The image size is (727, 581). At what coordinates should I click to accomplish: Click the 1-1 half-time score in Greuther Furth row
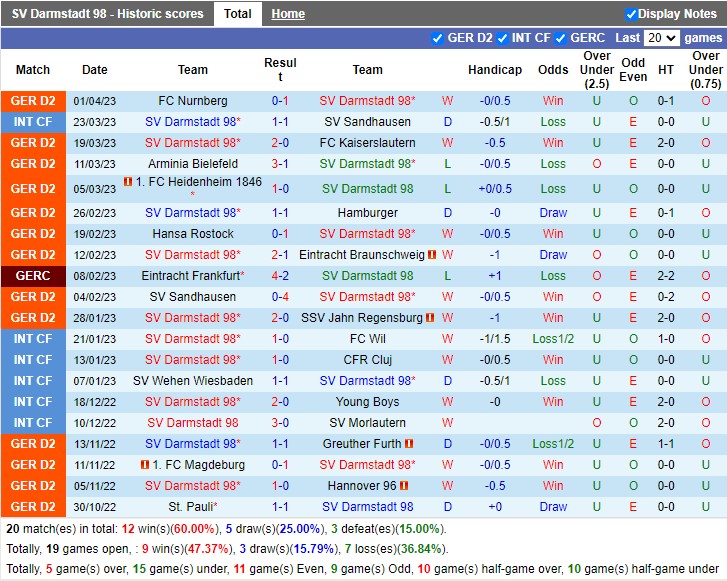(665, 444)
